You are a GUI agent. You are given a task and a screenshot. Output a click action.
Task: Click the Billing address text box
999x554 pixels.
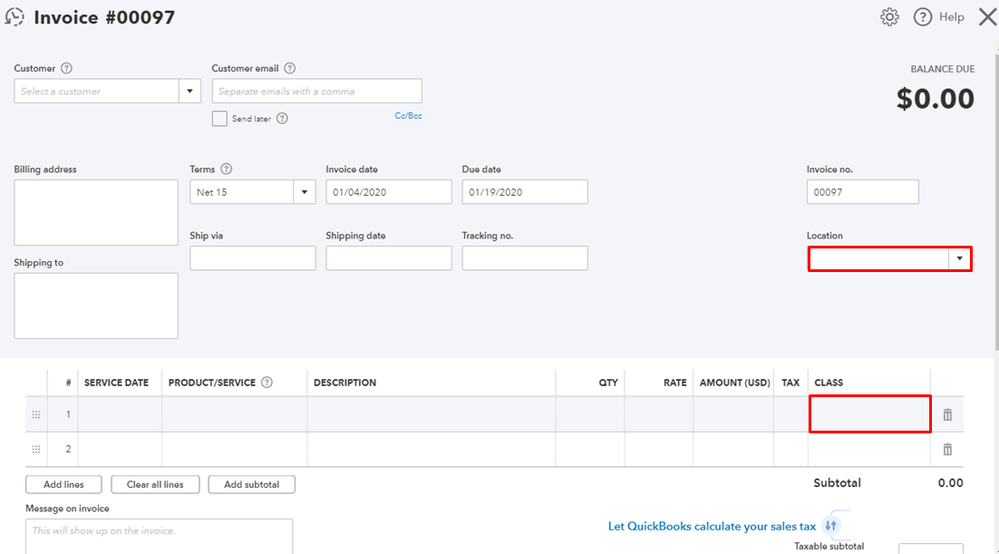click(x=96, y=212)
